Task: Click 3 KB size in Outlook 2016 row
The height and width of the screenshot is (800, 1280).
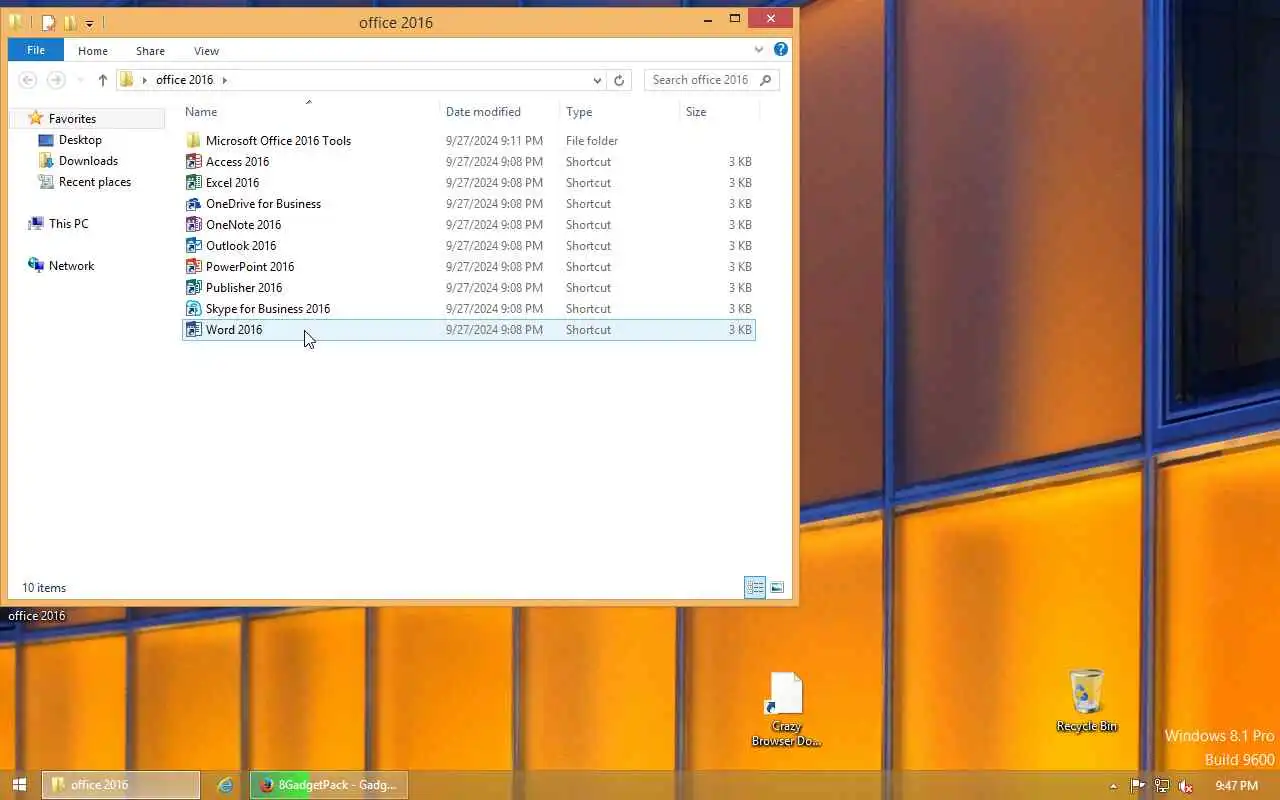Action: click(740, 246)
